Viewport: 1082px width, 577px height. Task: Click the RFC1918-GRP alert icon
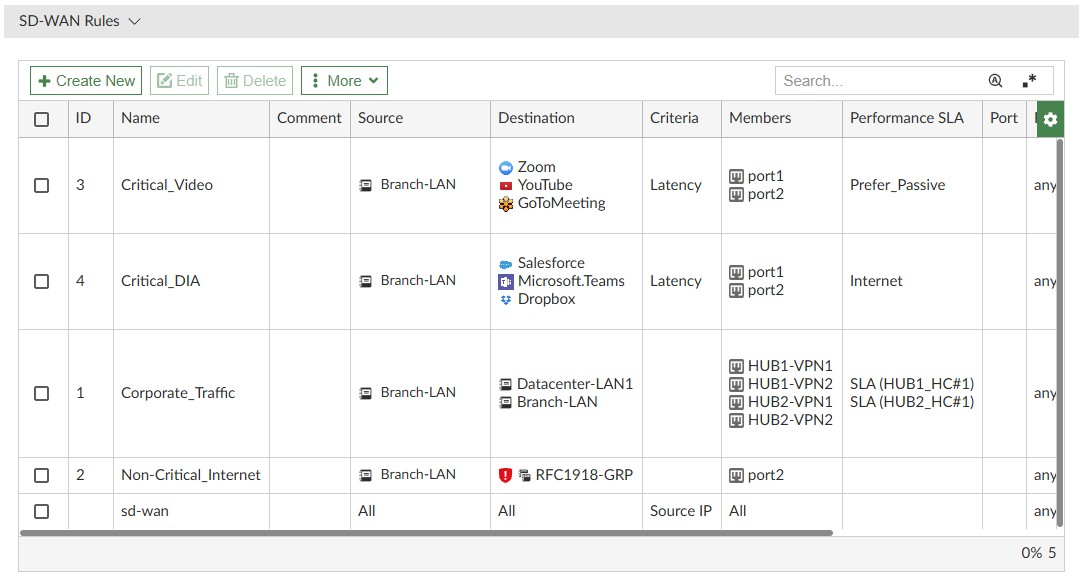click(504, 474)
